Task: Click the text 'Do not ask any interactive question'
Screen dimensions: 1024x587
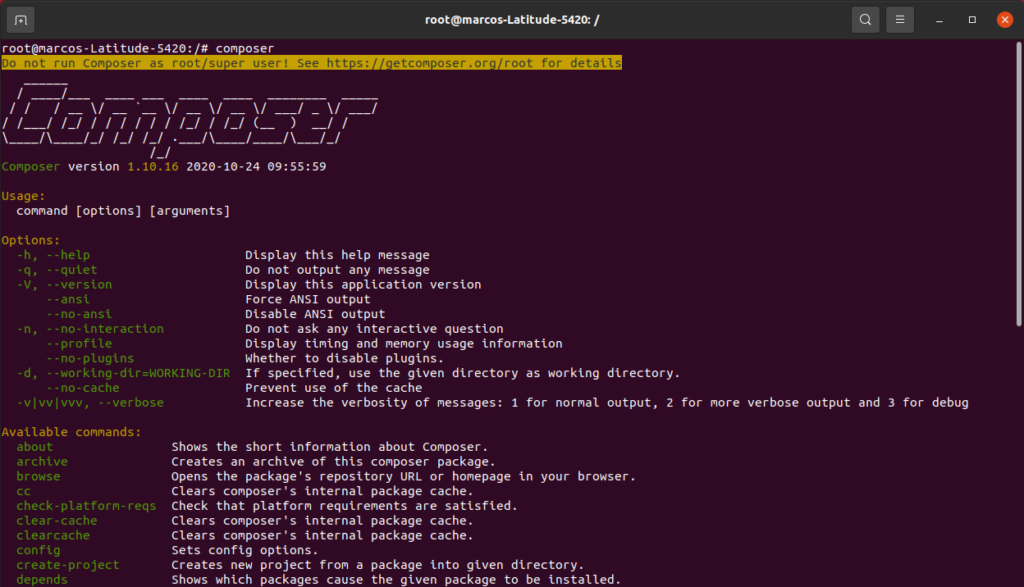Action: 374,329
